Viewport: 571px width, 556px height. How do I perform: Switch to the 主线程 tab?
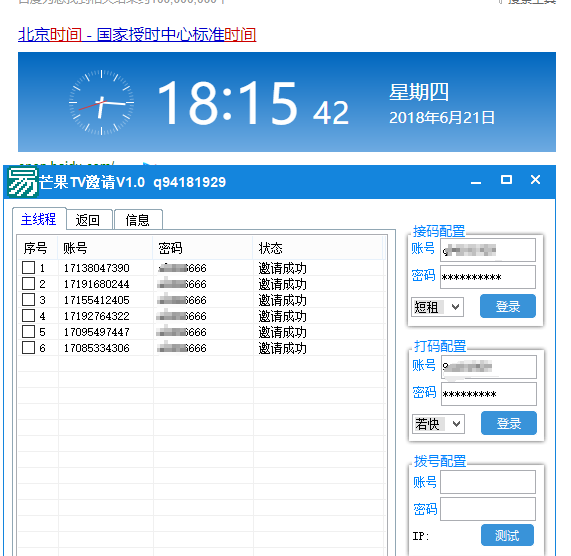click(x=39, y=219)
